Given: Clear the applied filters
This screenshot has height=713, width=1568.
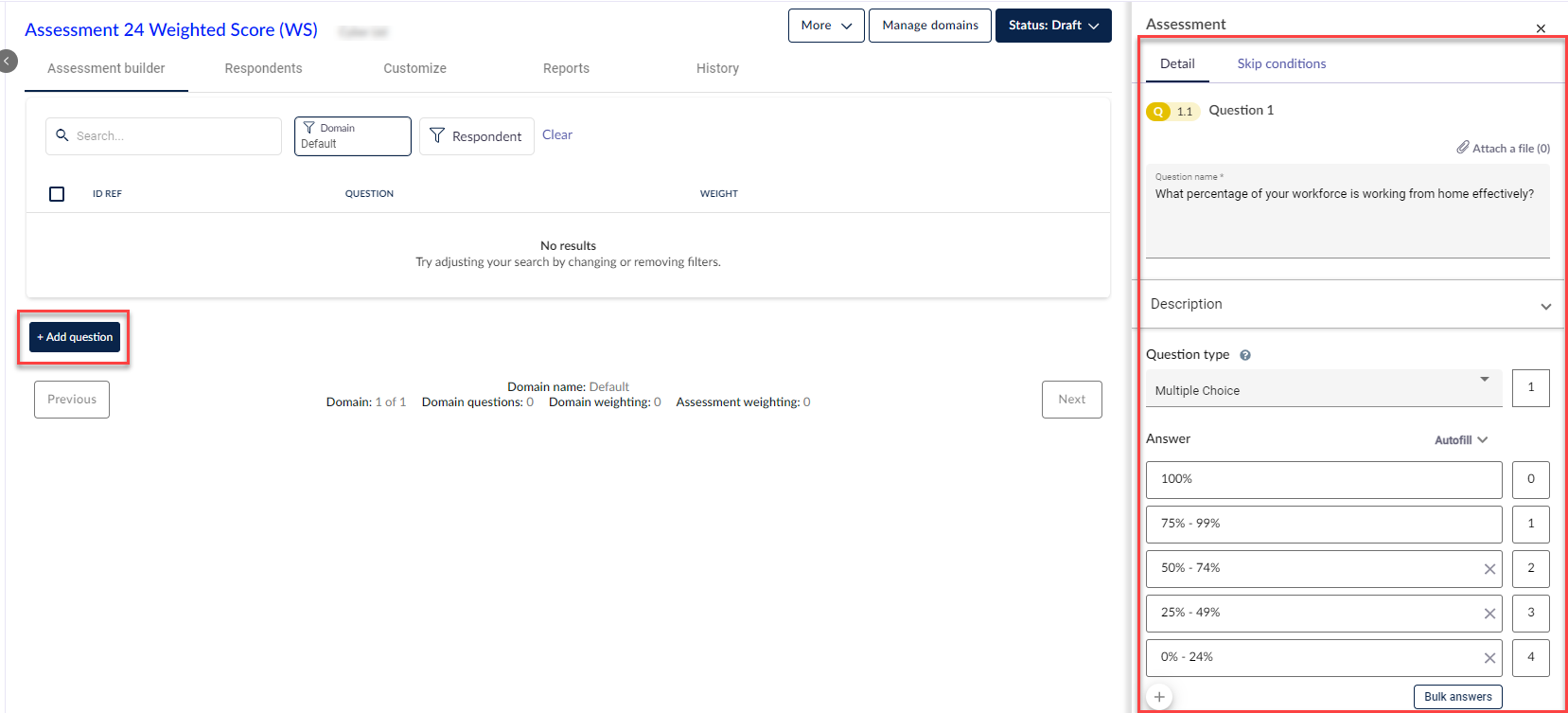Looking at the screenshot, I should pos(557,134).
